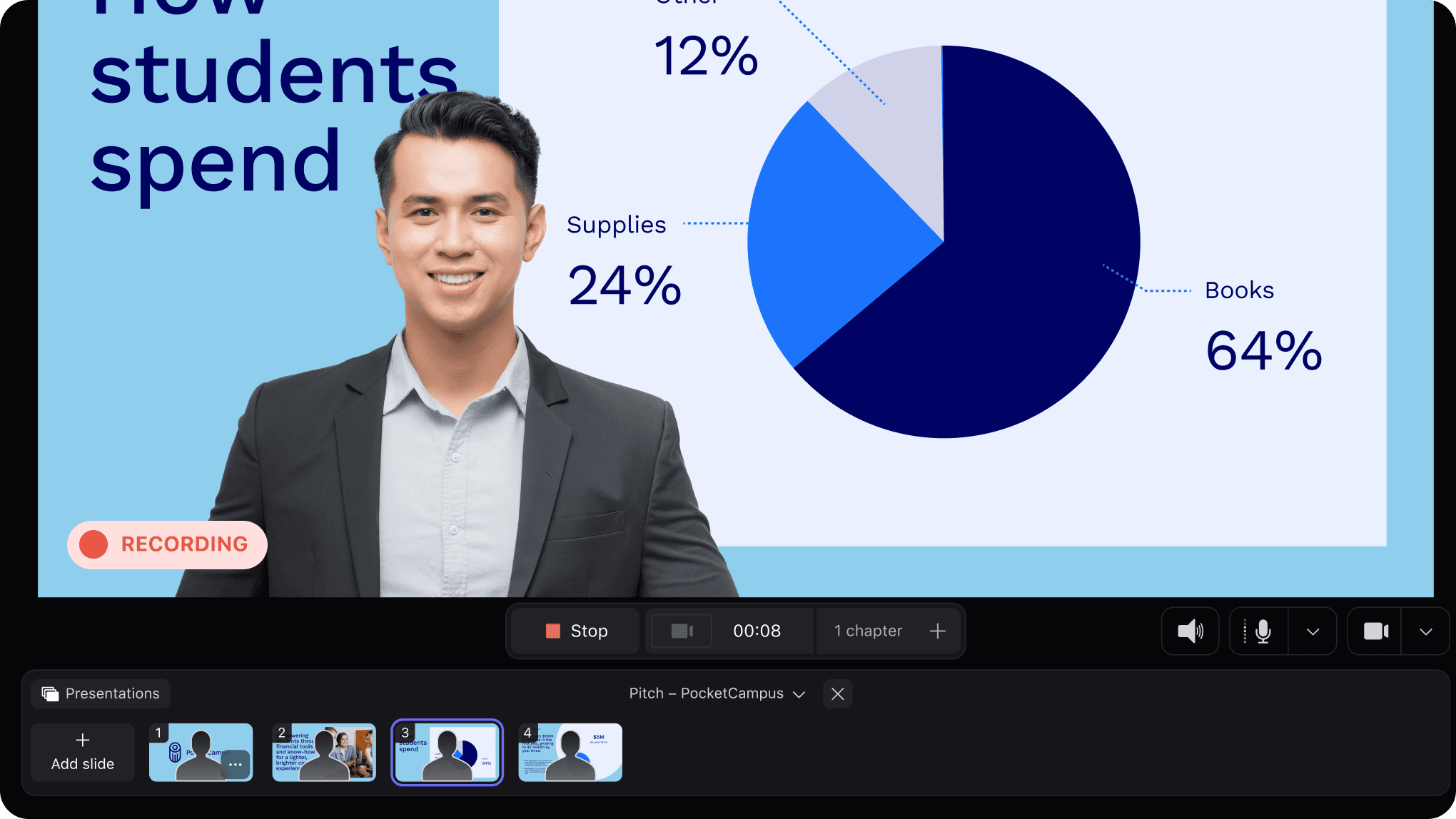
Task: Click the red RECORDING indicator badge
Action: [168, 544]
